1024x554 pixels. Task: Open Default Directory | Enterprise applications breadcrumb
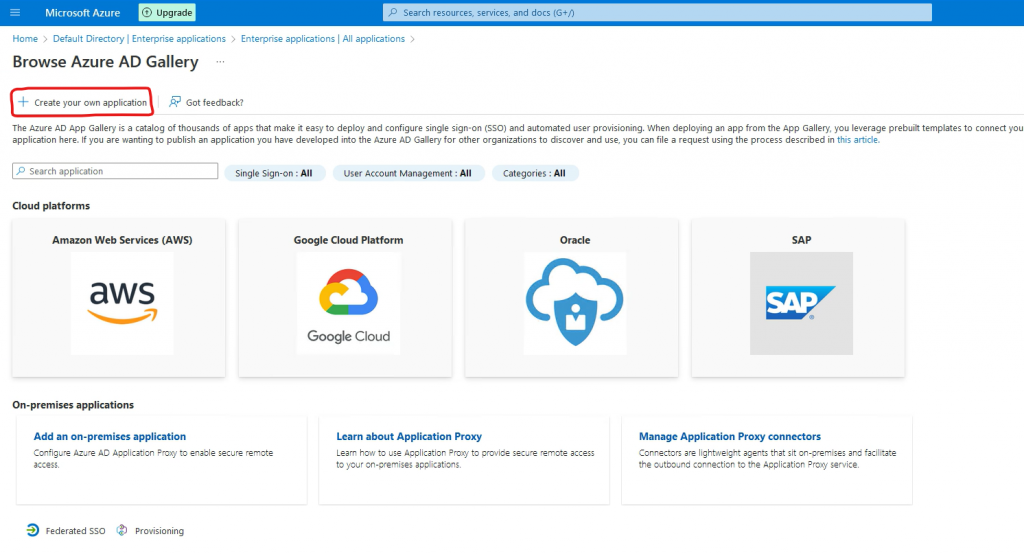point(139,39)
